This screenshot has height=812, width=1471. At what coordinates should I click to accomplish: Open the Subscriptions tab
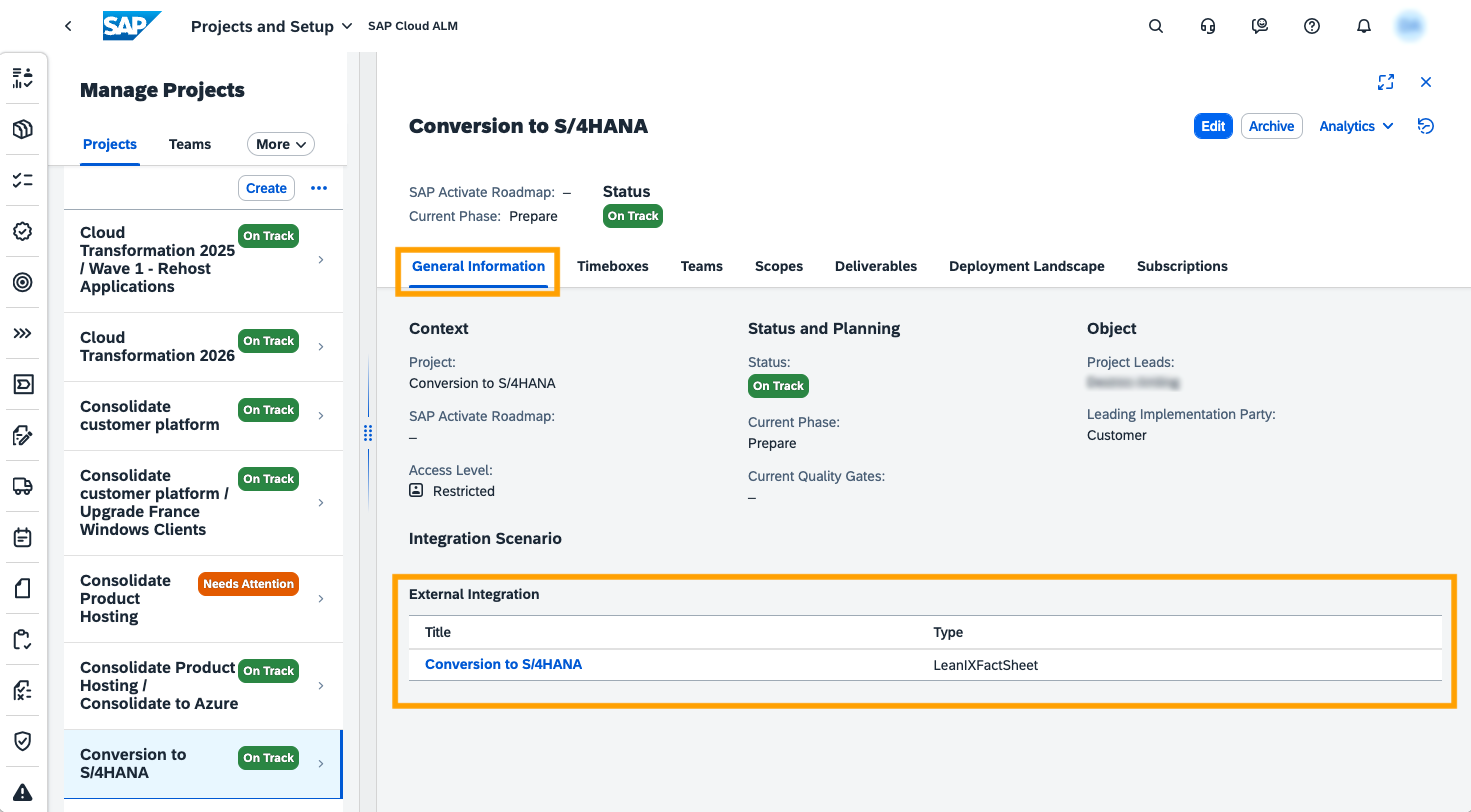1182,266
